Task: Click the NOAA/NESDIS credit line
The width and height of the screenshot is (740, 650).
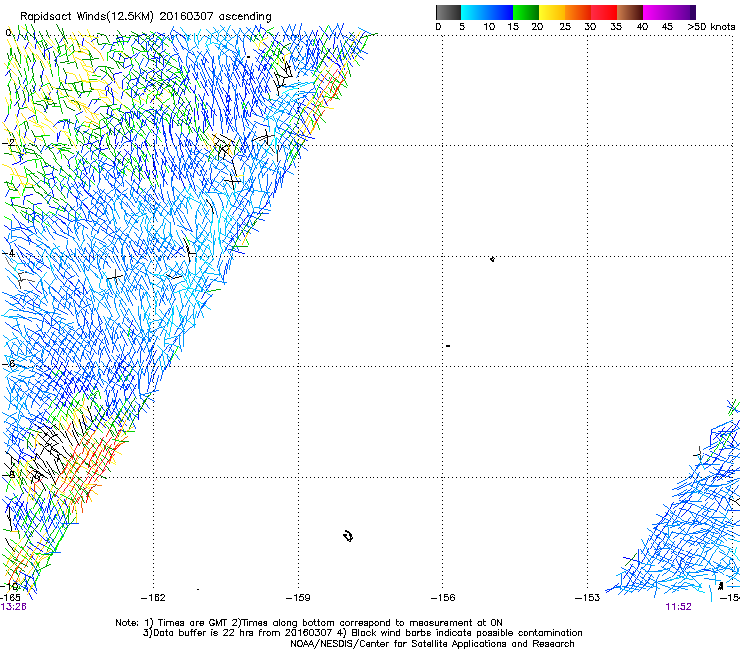Action: point(432,644)
